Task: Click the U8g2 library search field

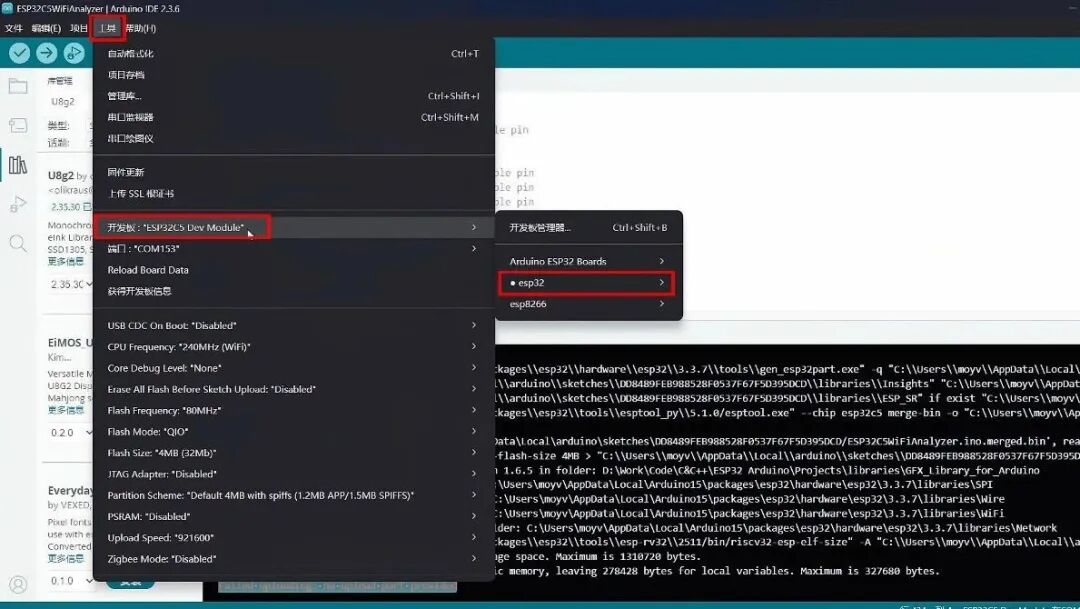Action: tap(69, 102)
